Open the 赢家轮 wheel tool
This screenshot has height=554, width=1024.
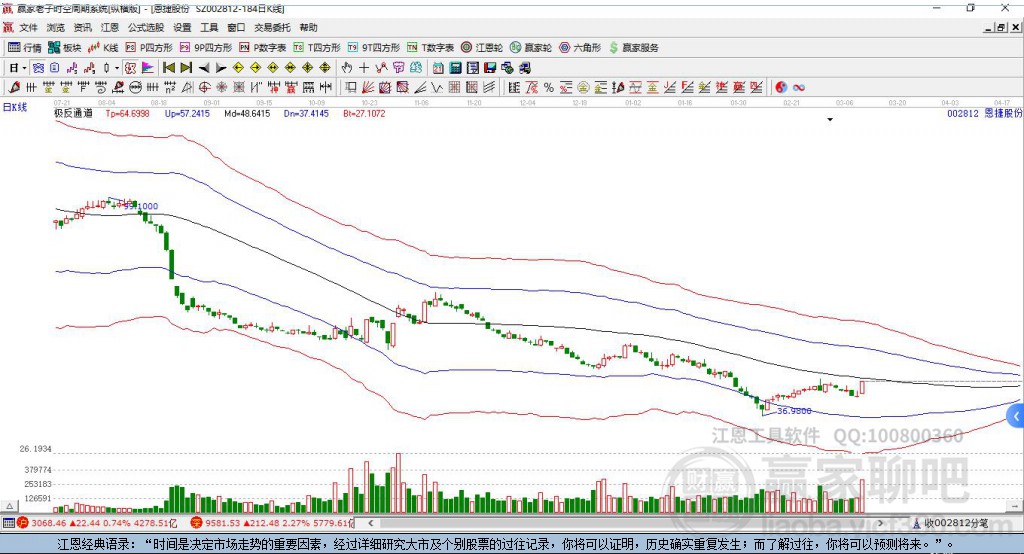pos(531,48)
